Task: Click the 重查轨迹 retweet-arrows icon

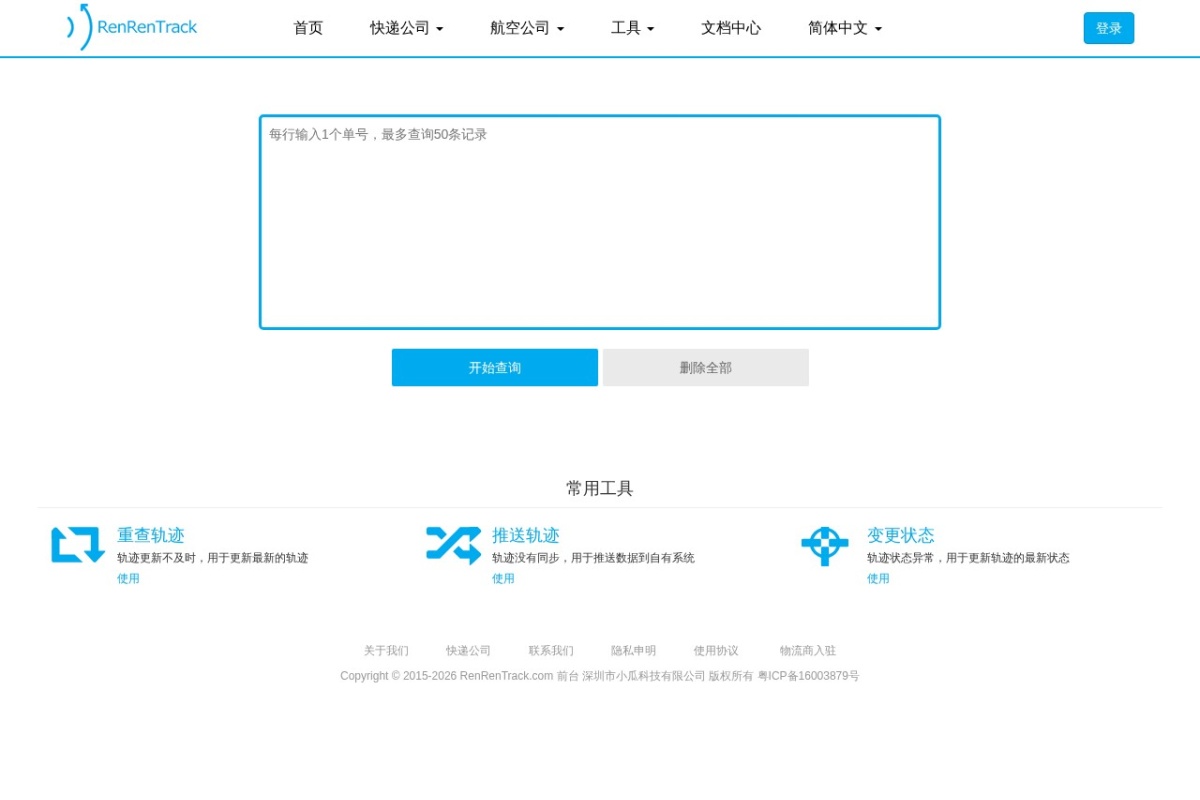Action: point(78,545)
